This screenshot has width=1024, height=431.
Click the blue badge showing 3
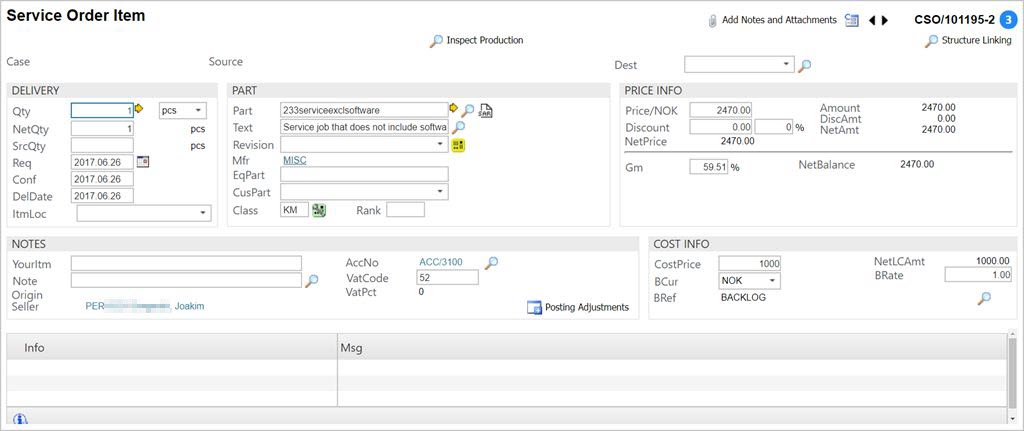1008,18
